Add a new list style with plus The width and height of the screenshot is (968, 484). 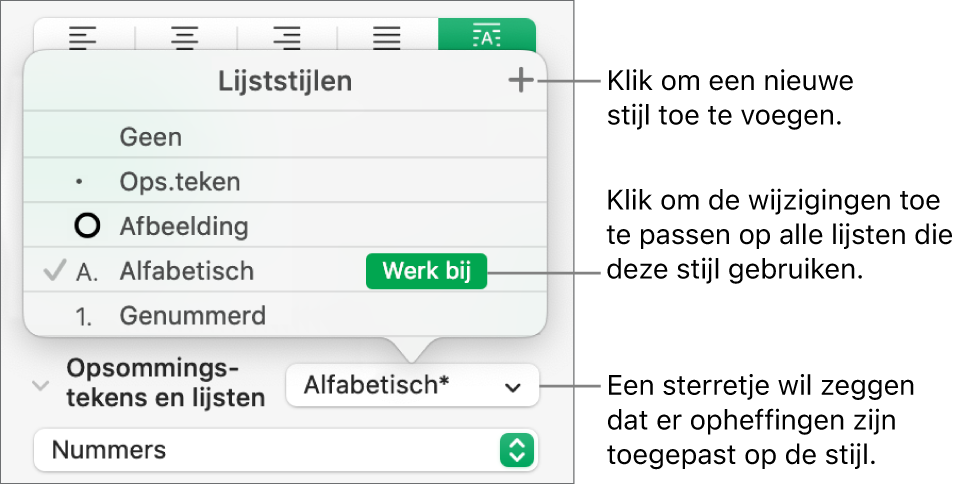pos(521,82)
